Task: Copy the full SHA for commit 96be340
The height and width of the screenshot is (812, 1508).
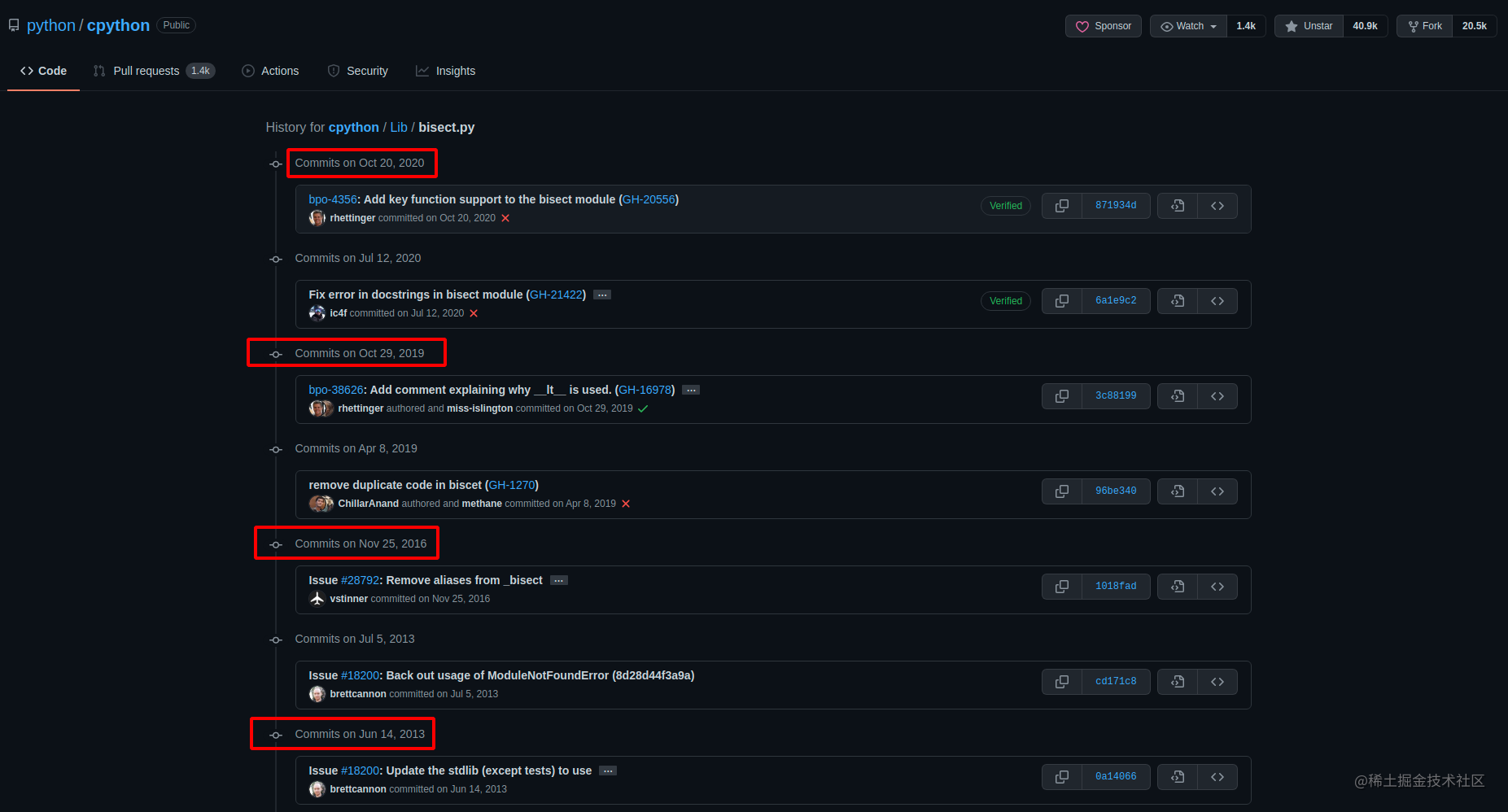Action: (x=1062, y=491)
